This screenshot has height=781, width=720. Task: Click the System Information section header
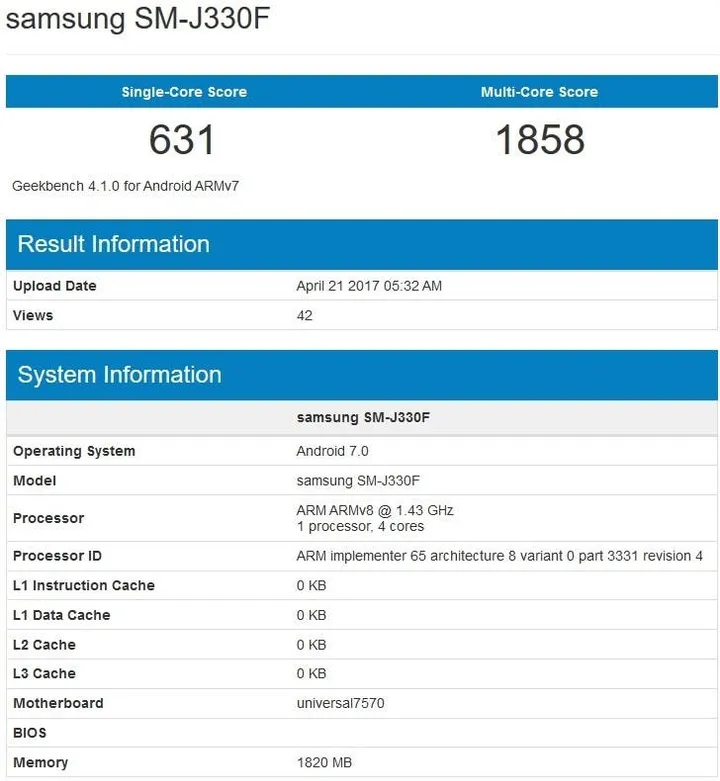[x=119, y=375]
